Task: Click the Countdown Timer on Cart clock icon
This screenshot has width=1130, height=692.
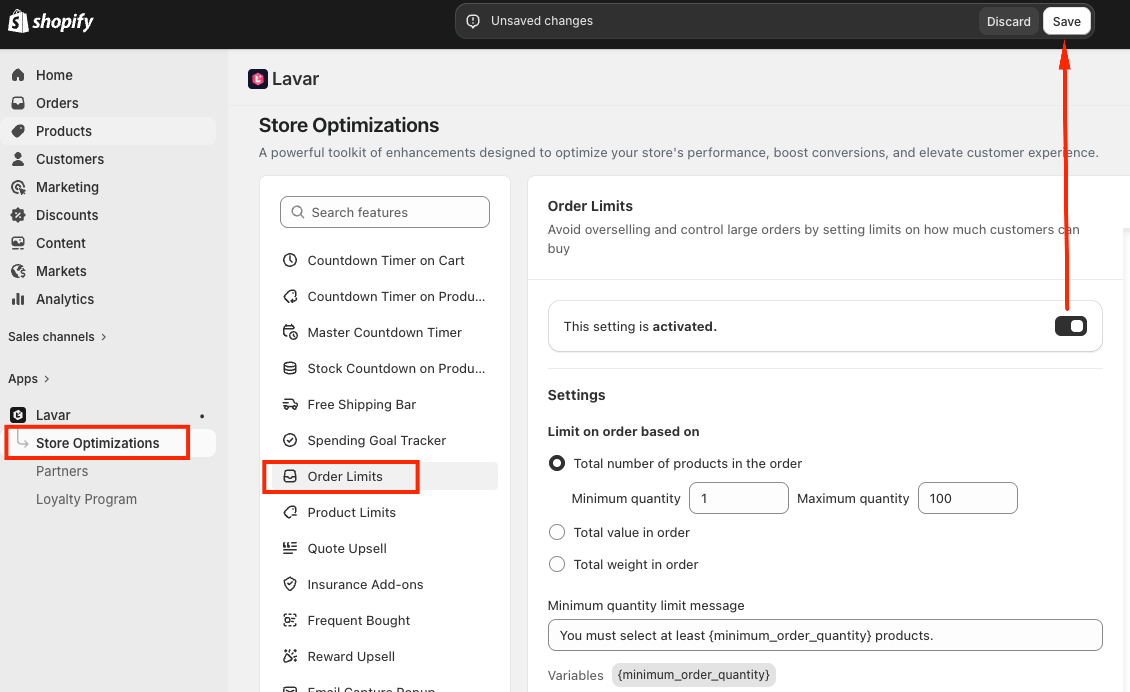Action: pyautogui.click(x=290, y=260)
